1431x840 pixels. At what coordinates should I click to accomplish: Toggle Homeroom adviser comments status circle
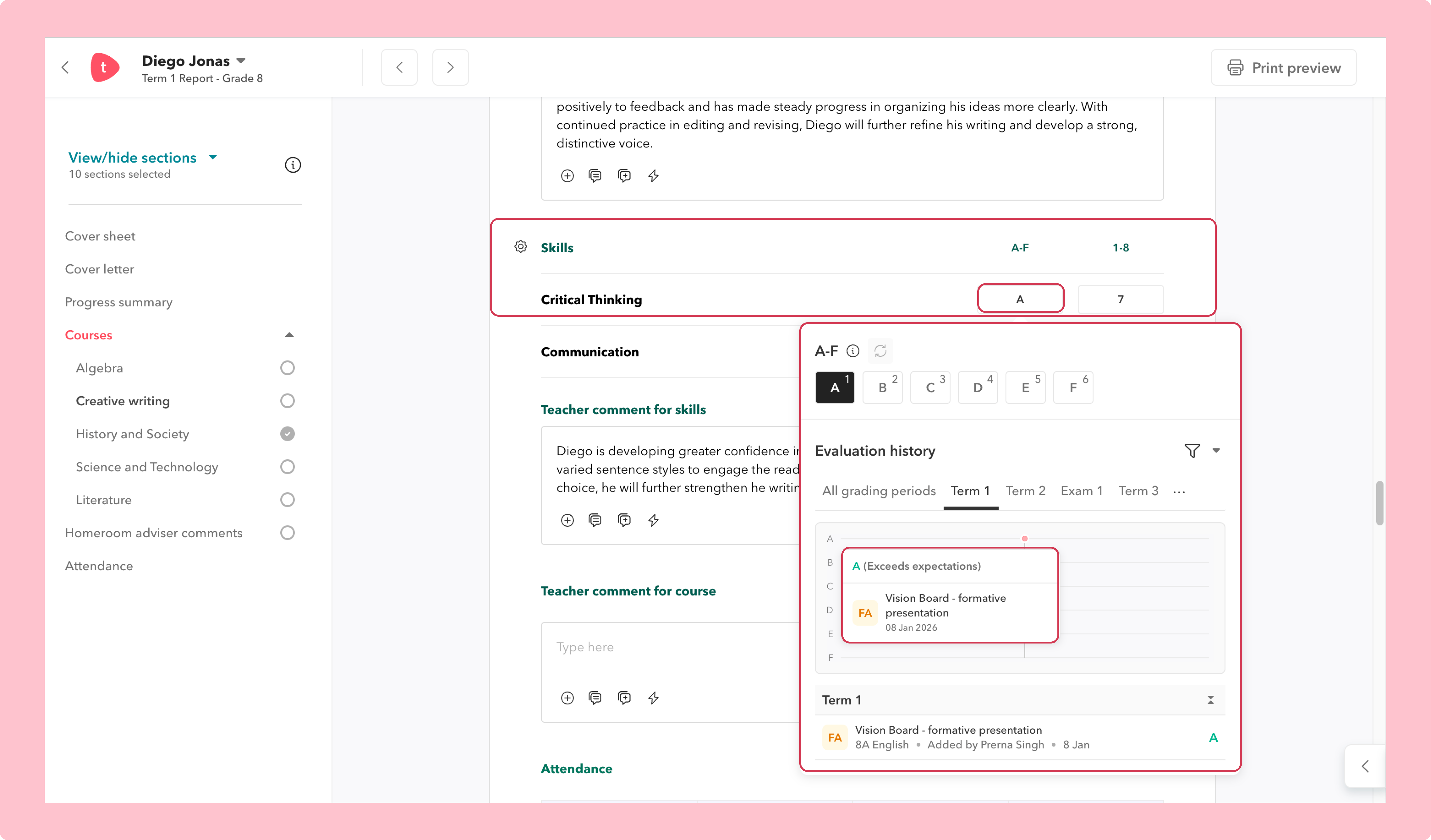(287, 532)
